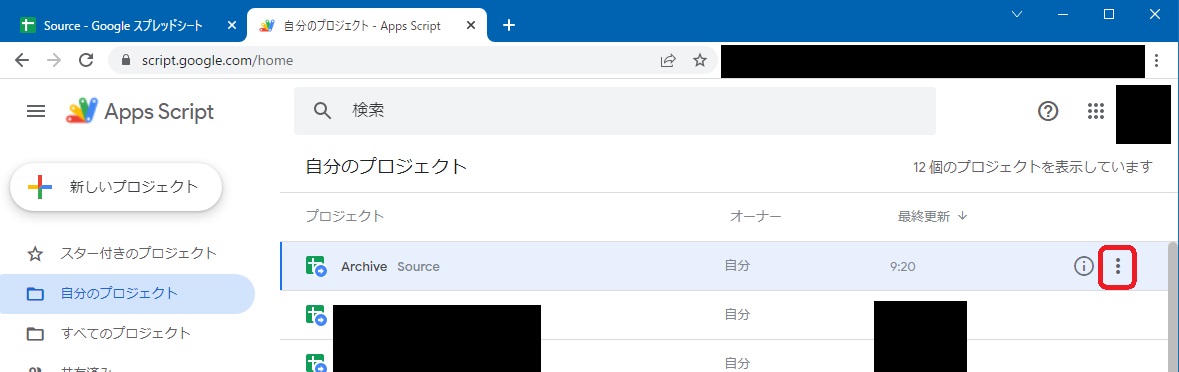Switch to the Source Google スプレッドシート tab
The image size is (1179, 372).
coord(123,26)
